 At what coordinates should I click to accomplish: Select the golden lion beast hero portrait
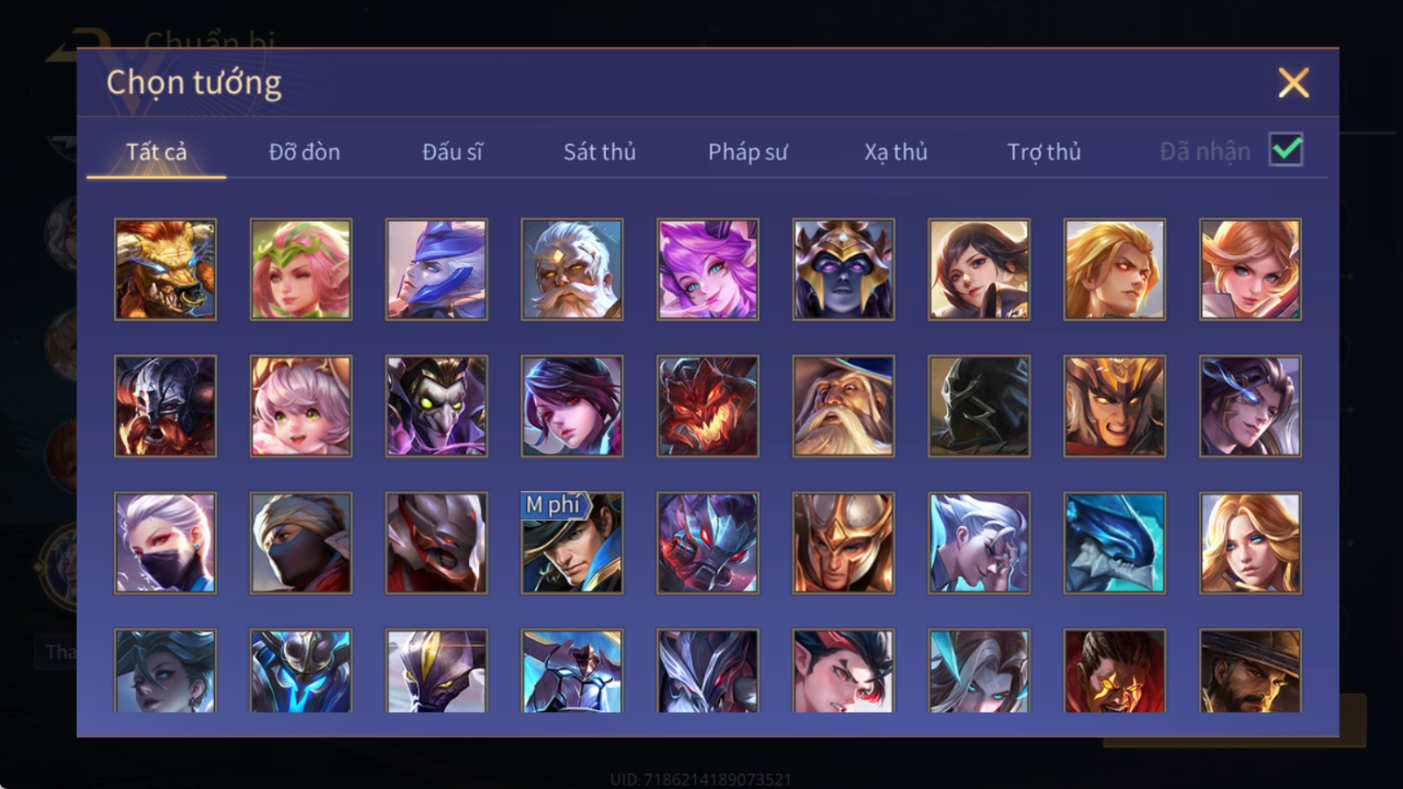165,270
